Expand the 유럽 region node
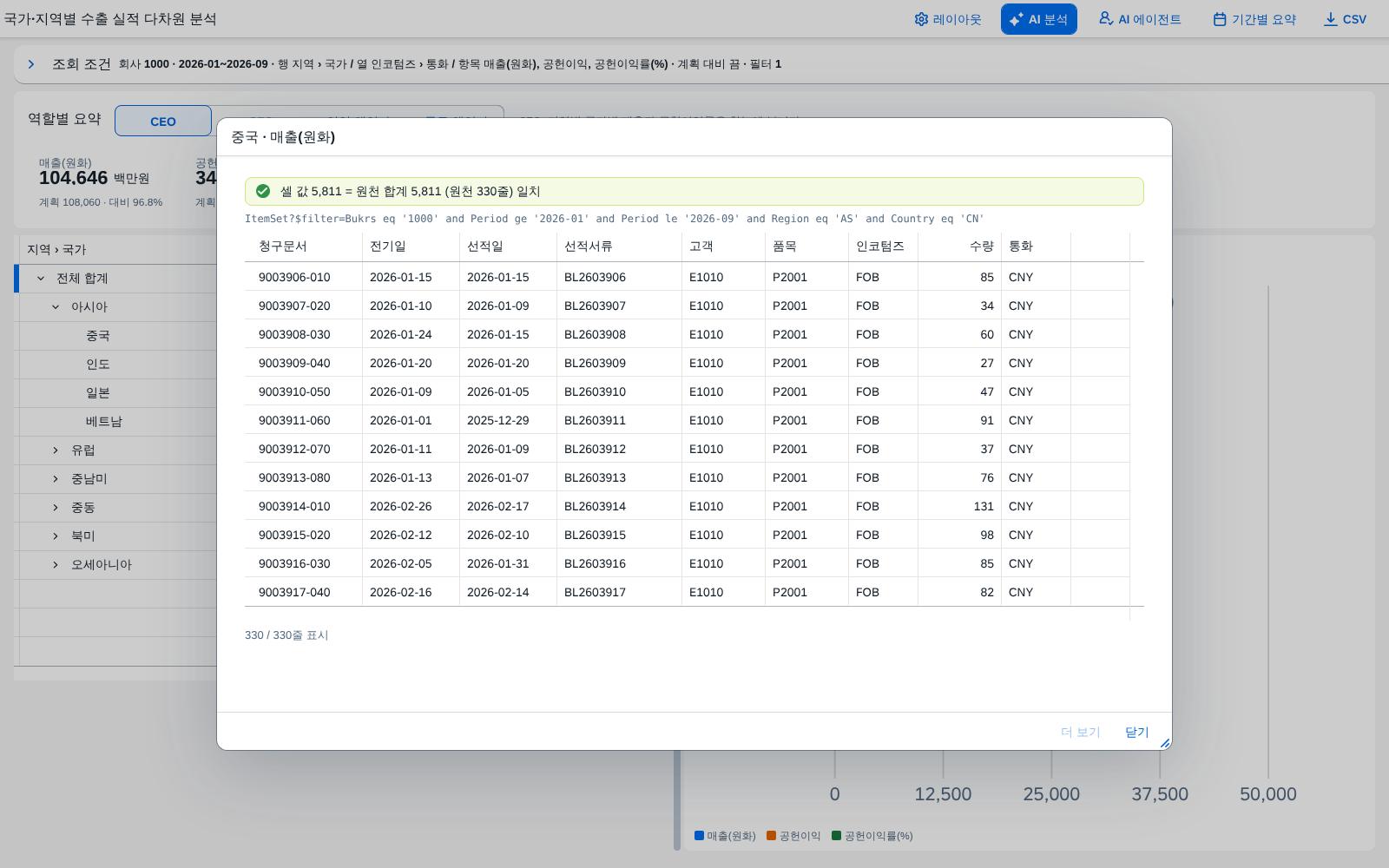This screenshot has width=1389, height=868. (56, 450)
